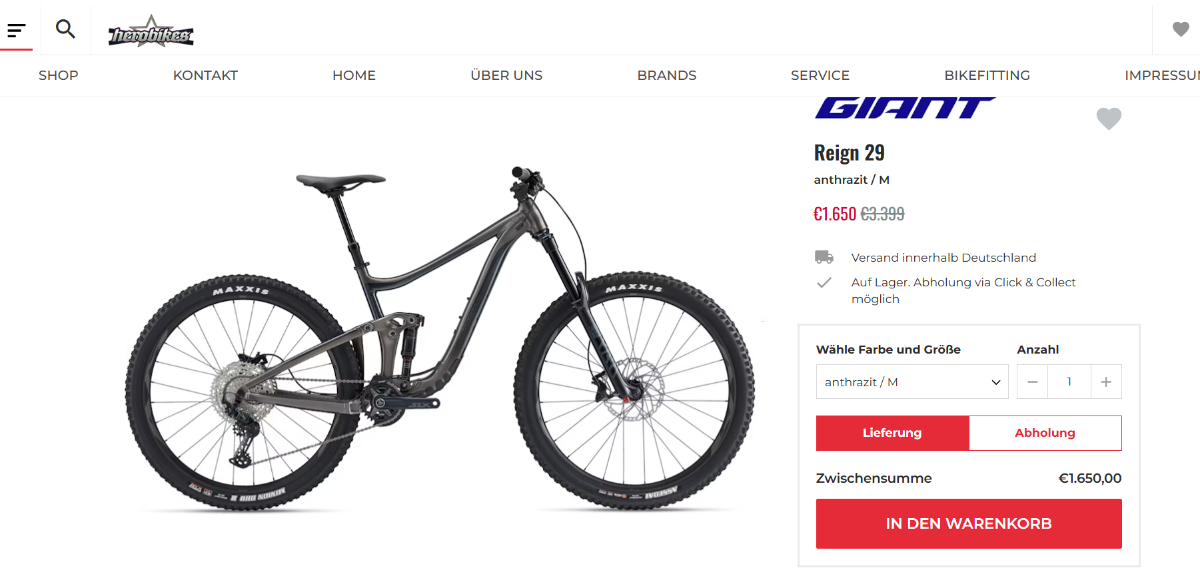Add Reign 29 to favorites heart
Image resolution: width=1200 pixels, height=584 pixels.
coord(1109,119)
